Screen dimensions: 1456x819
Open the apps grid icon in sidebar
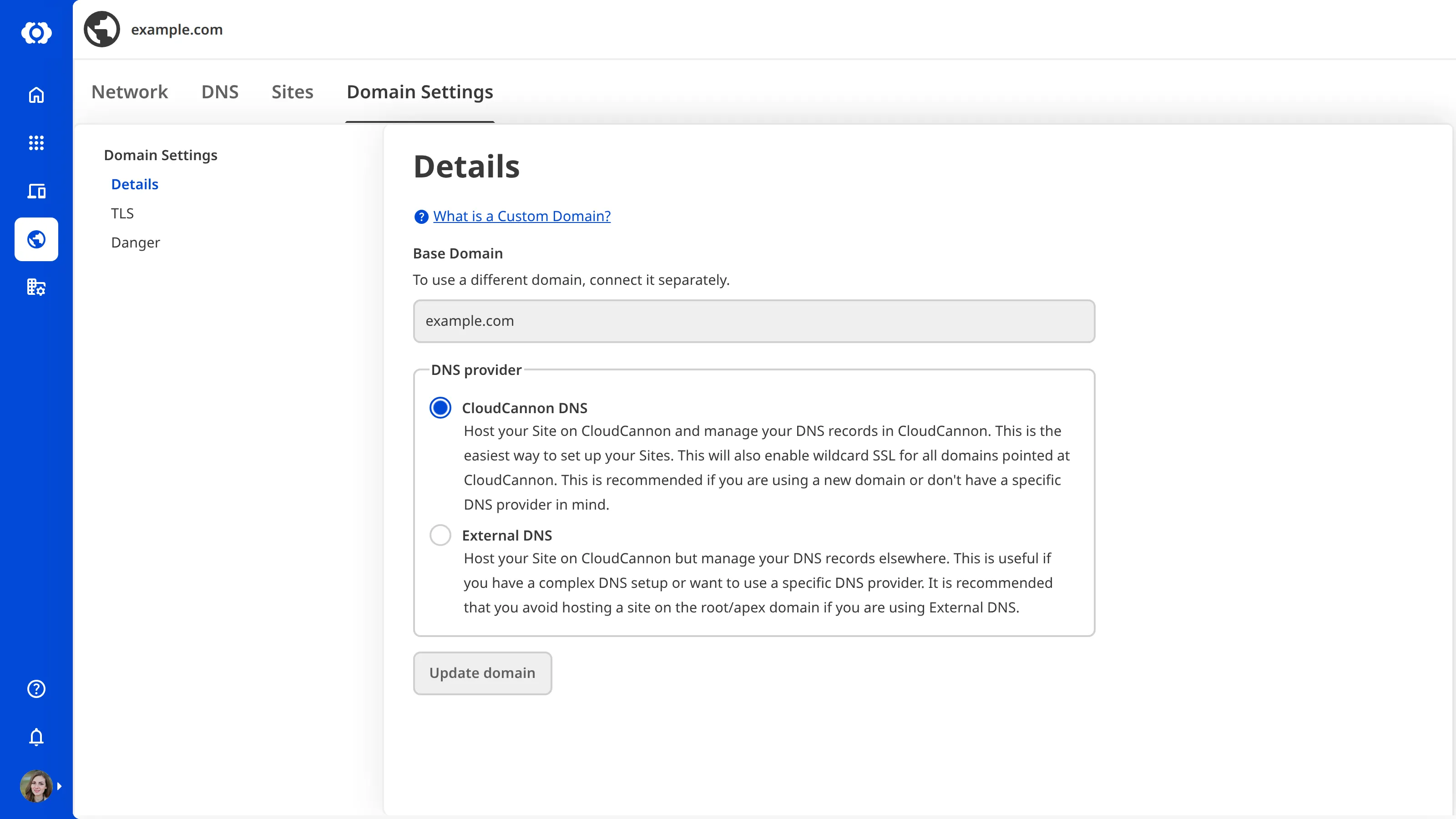coord(36,143)
